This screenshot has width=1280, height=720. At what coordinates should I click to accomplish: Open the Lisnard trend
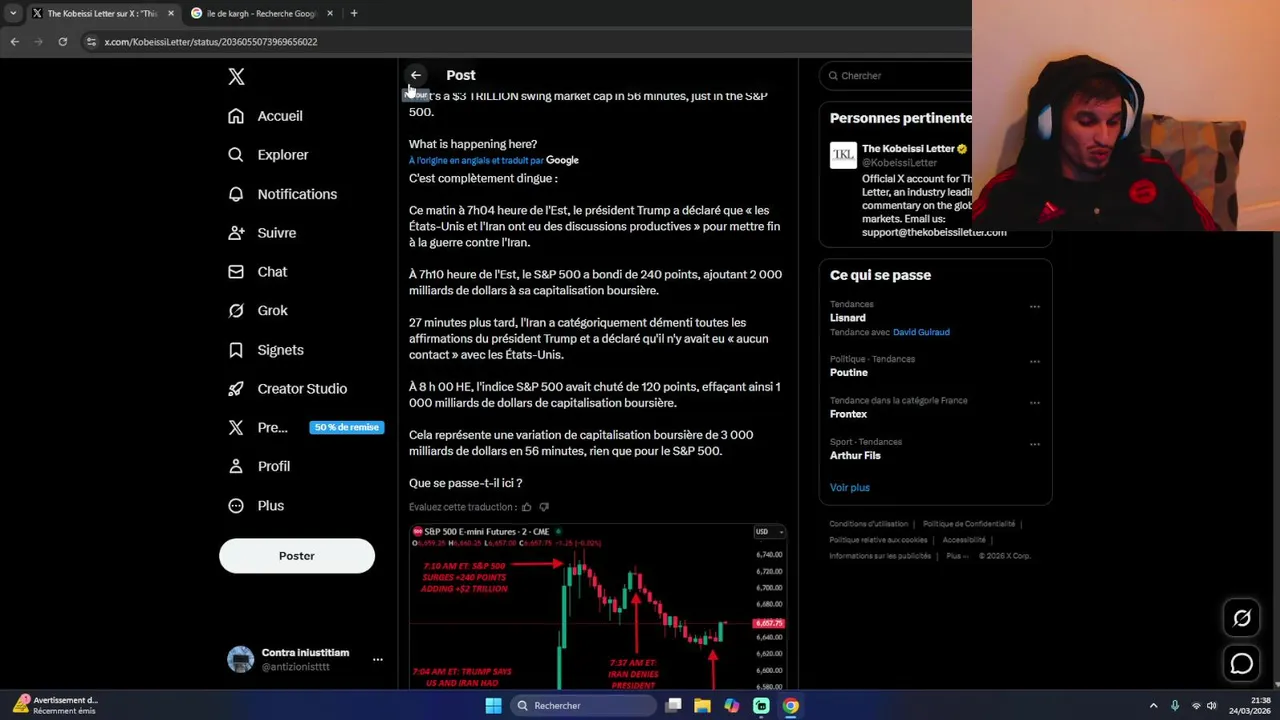[x=848, y=318]
